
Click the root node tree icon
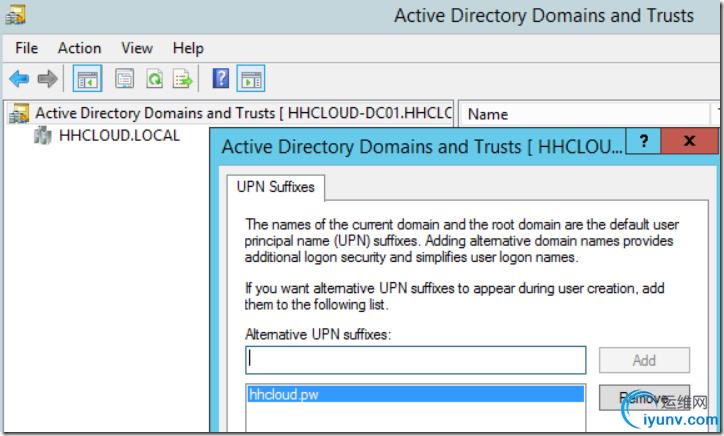(x=19, y=114)
